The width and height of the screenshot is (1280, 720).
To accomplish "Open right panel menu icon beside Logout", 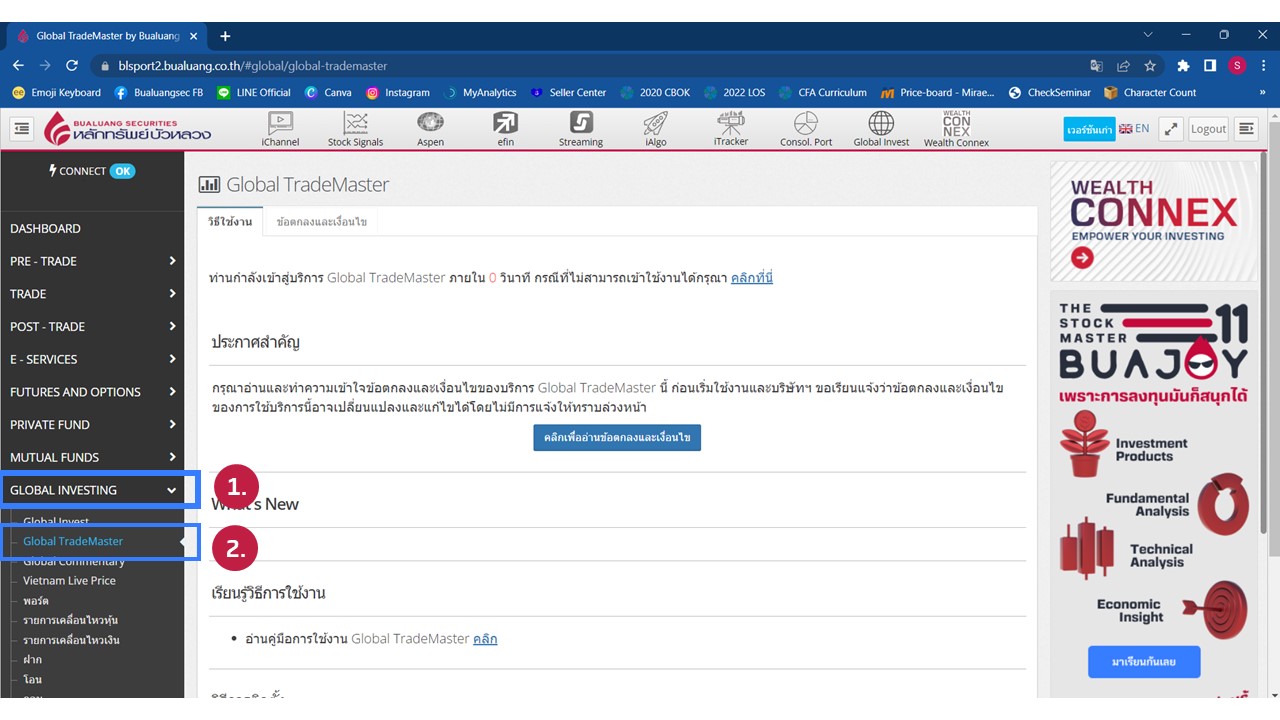I will pyautogui.click(x=1246, y=128).
